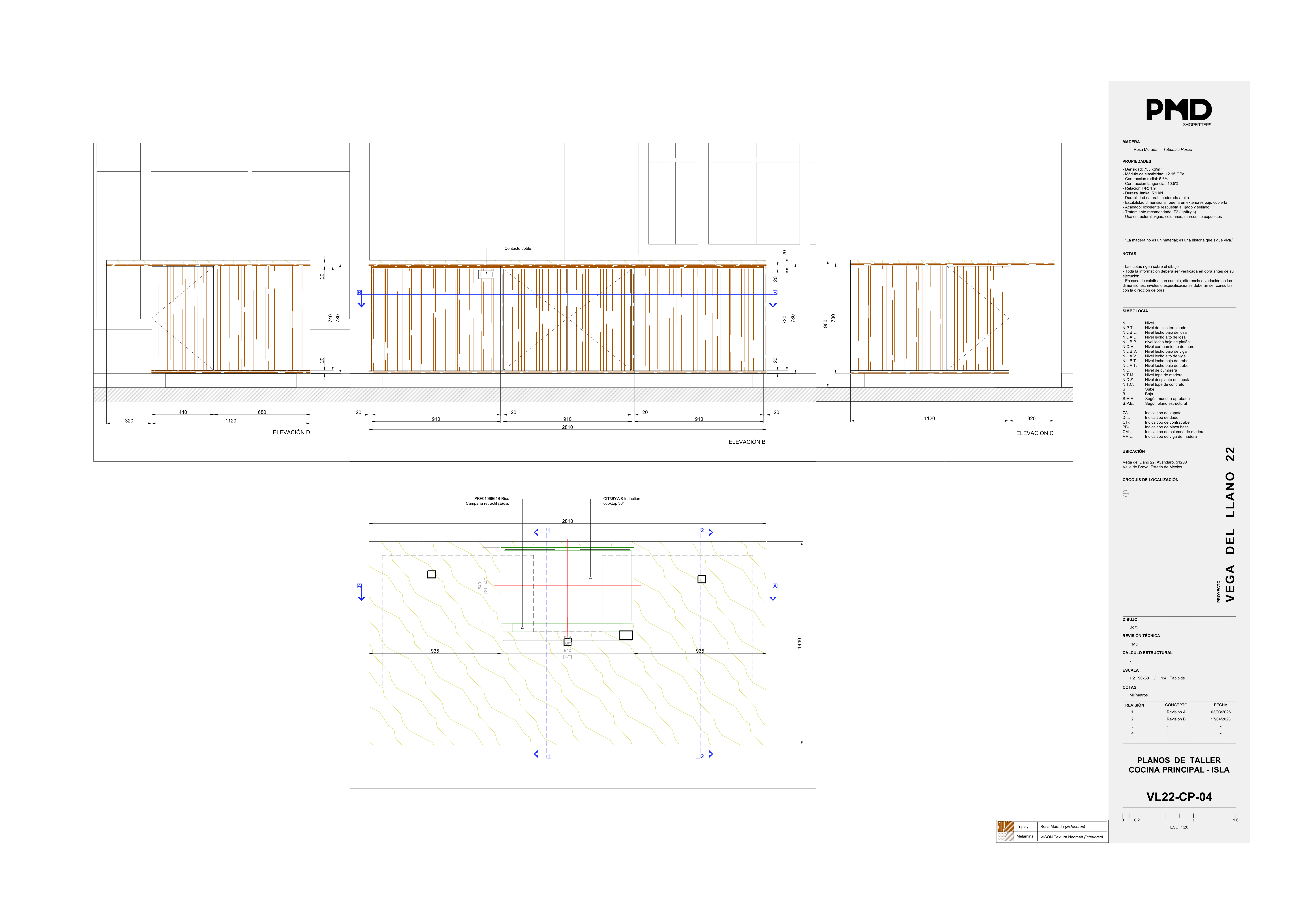Select the date '17/04/2026' in the revision table
Screen dimensions: 1308x924
(1221, 719)
